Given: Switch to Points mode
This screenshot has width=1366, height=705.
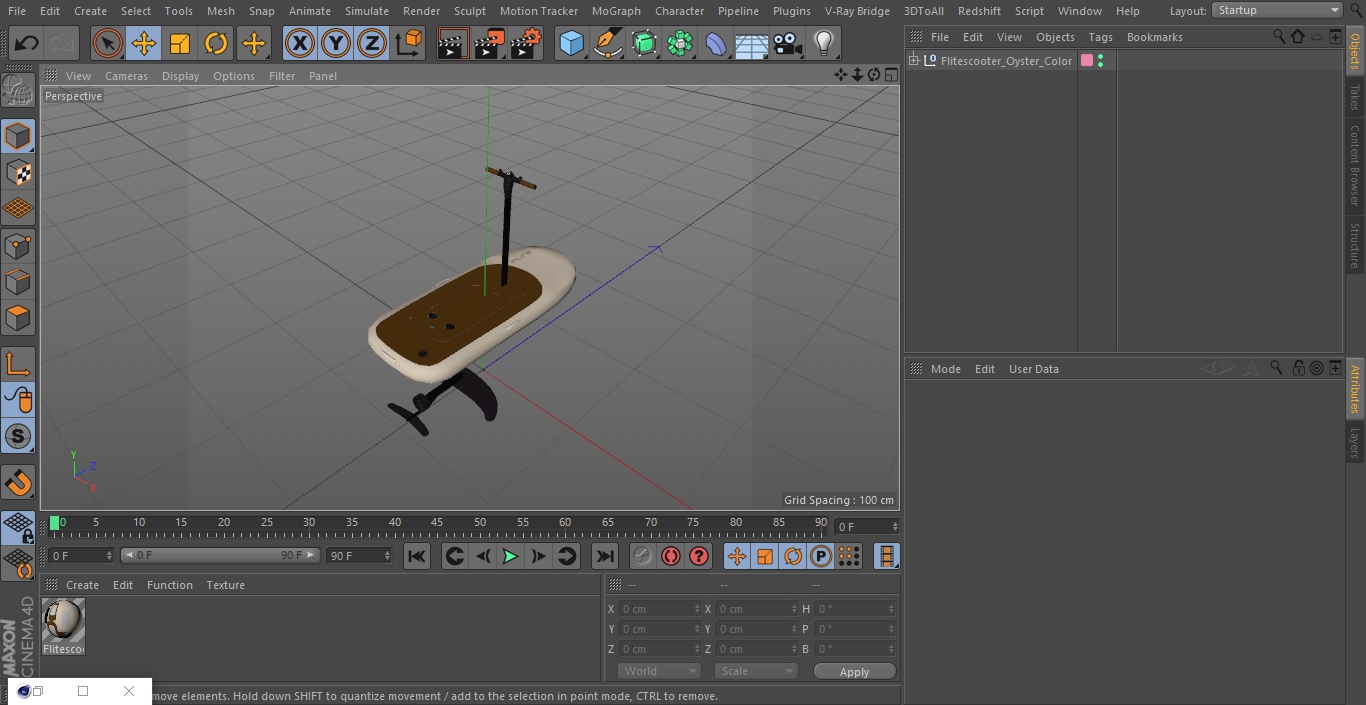Looking at the screenshot, I should click(18, 246).
